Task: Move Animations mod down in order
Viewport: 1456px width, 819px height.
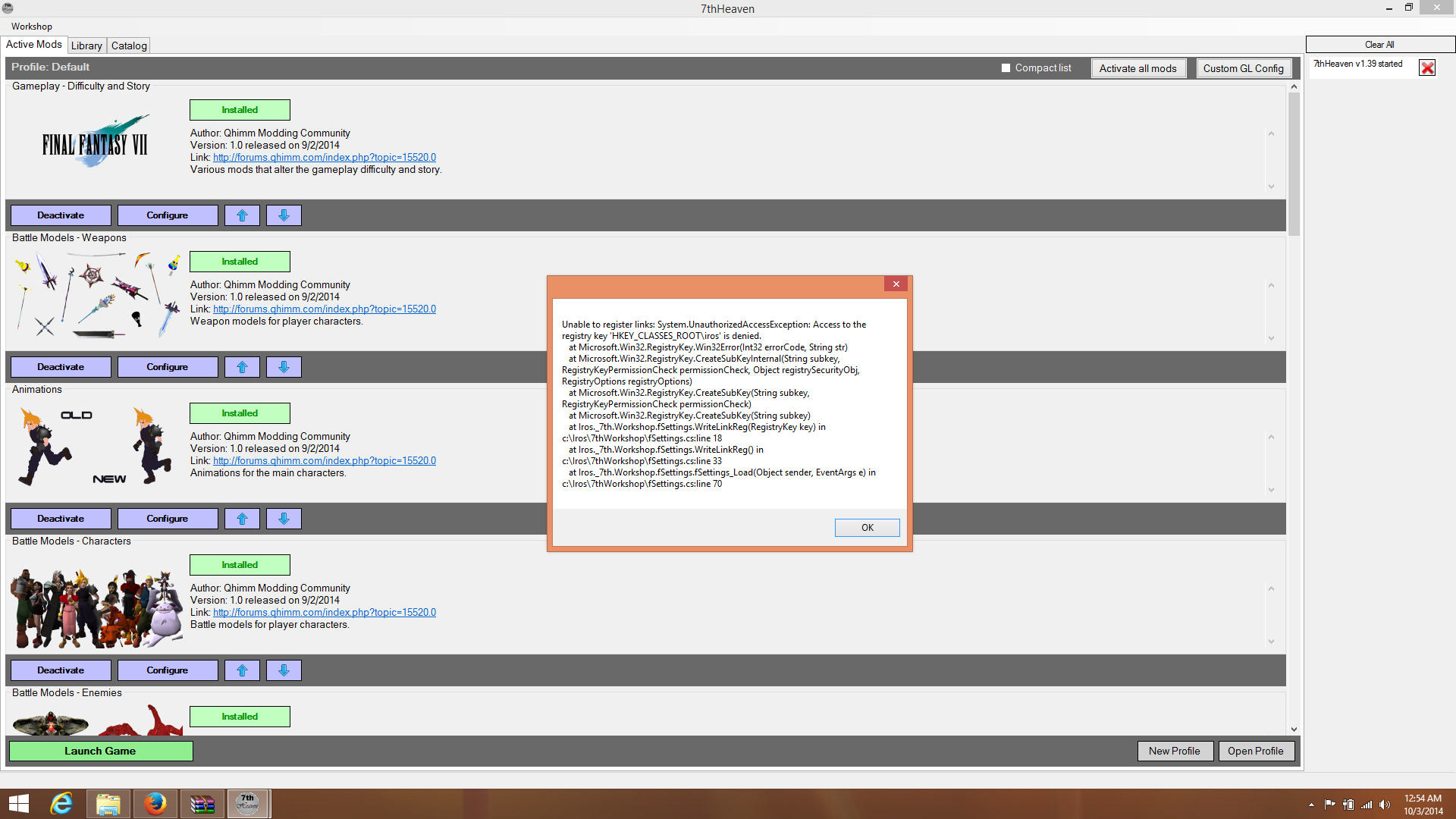Action: point(284,519)
